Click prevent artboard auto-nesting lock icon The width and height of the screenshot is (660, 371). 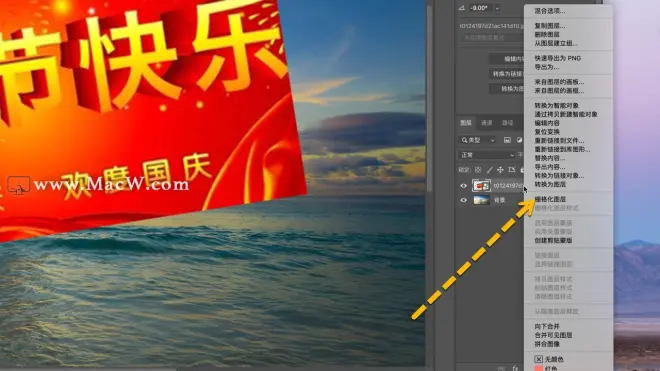click(511, 170)
